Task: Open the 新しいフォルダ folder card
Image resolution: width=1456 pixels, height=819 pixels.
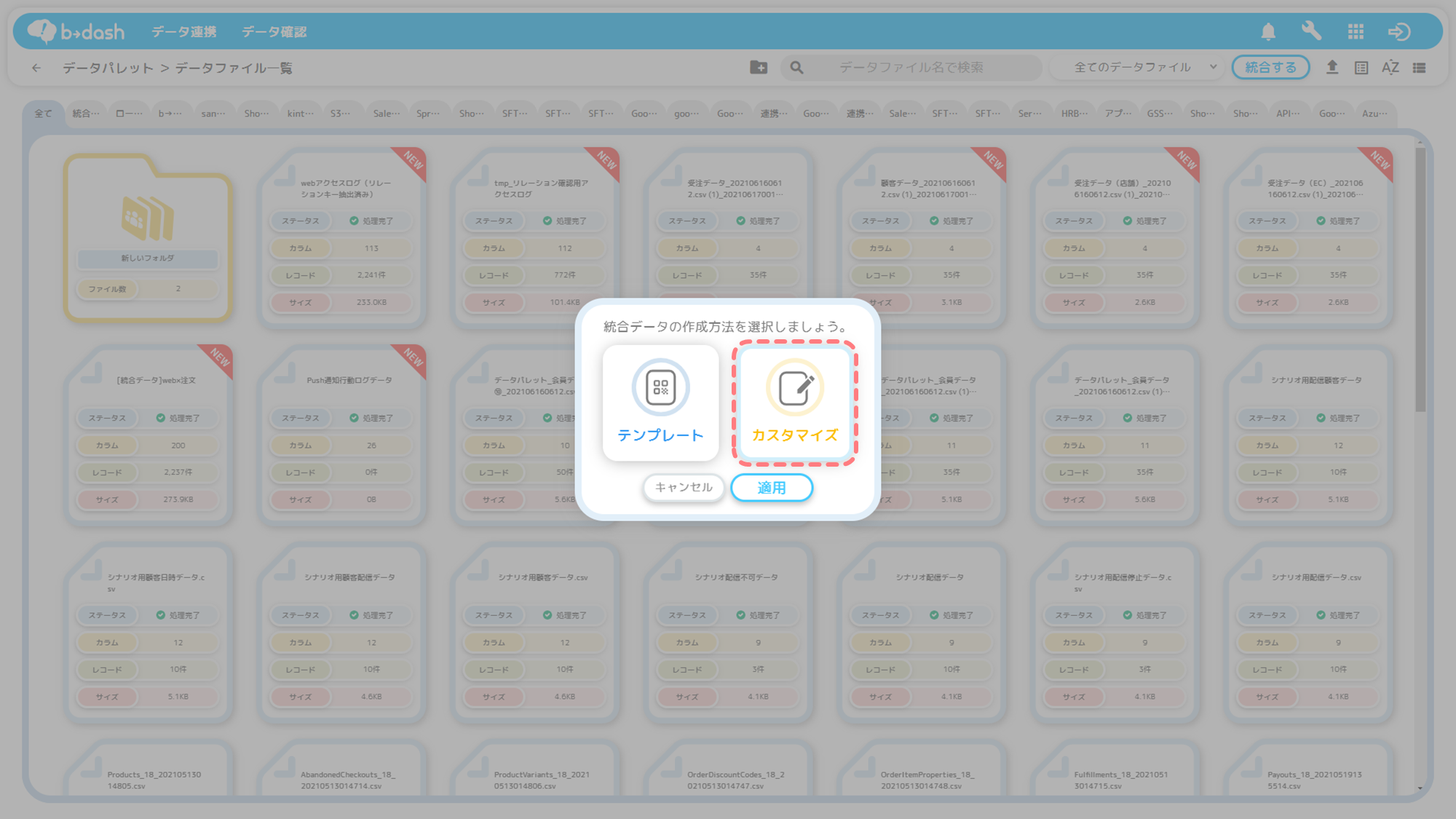Action: point(148,239)
